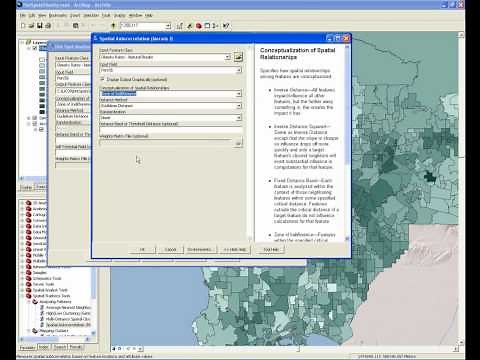Switch to Data View icon below map
480x360 pixels.
tap(114, 349)
